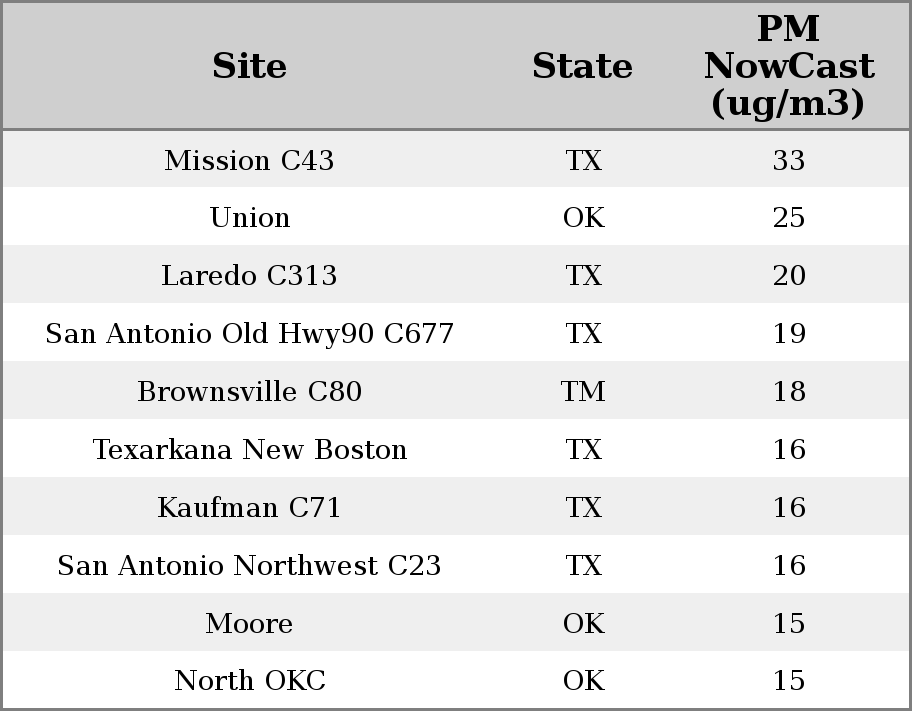
Task: Select the Texarkana New Boston cell
Action: [x=249, y=450]
